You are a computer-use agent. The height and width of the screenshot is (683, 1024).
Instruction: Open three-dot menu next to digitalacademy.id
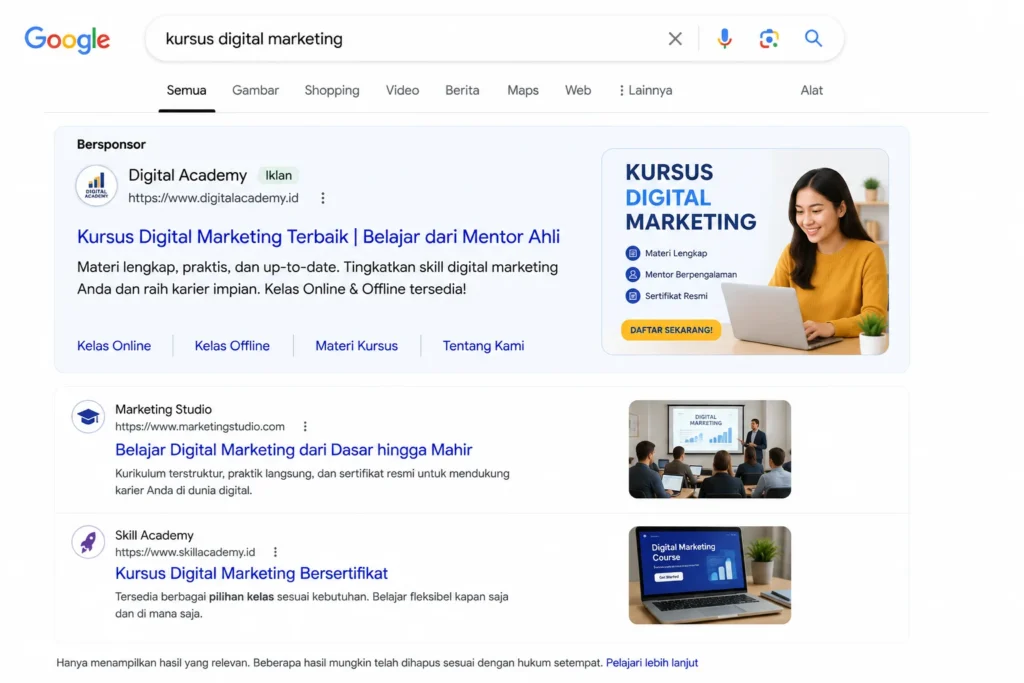click(323, 198)
